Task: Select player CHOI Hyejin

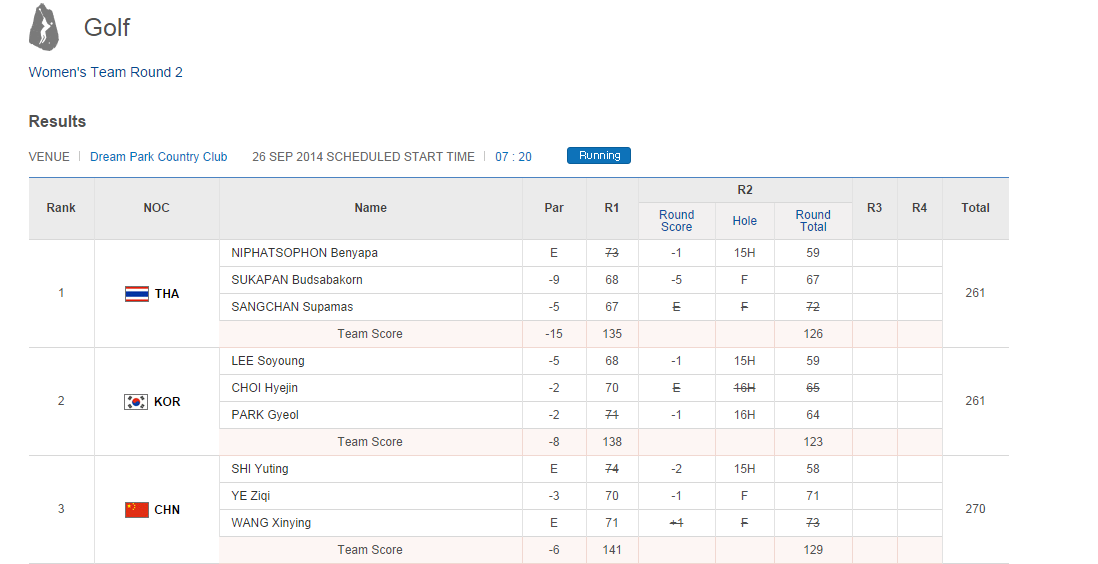Action: pyautogui.click(x=265, y=388)
